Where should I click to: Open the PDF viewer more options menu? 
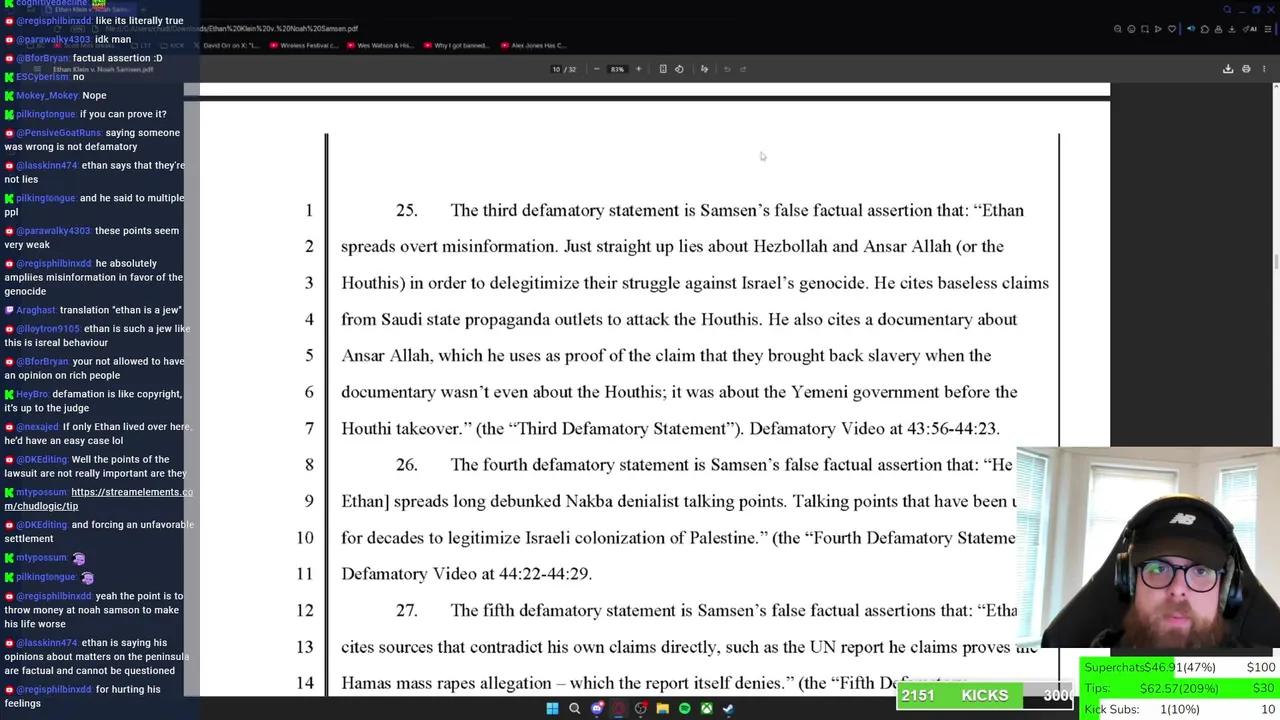click(1264, 69)
